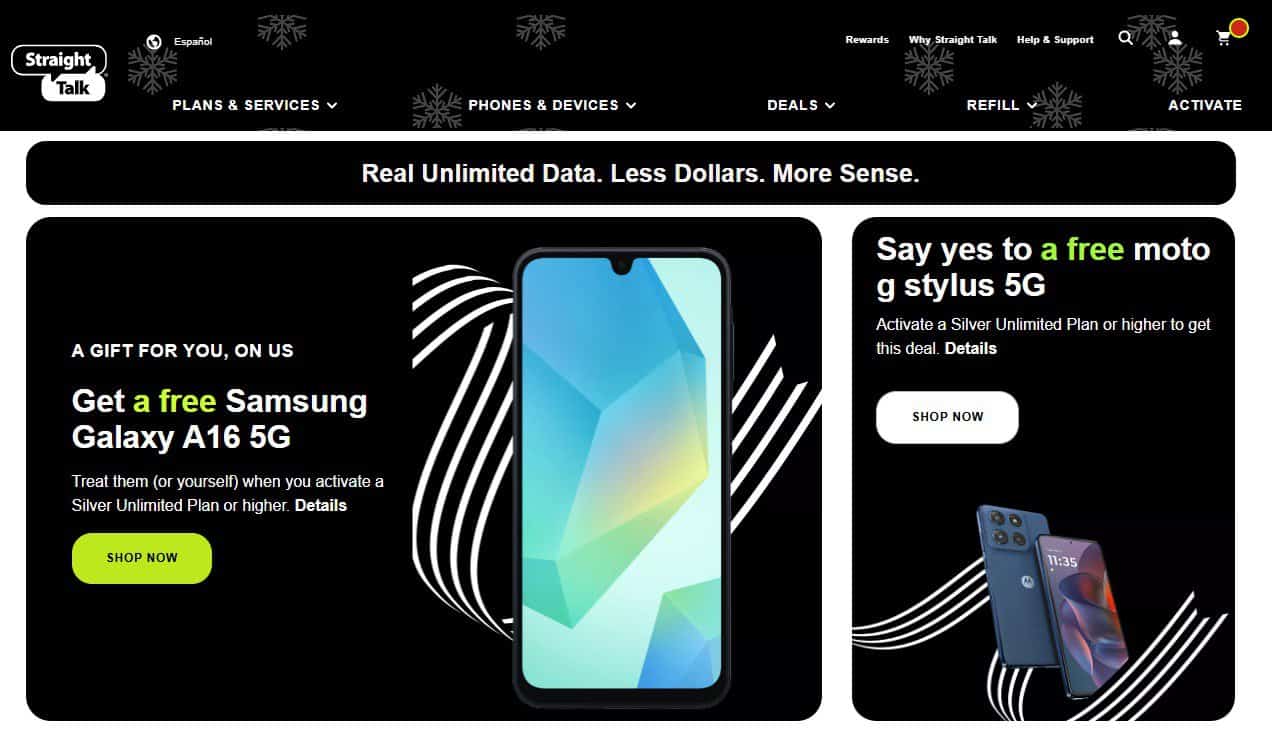The height and width of the screenshot is (753, 1272).
Task: Open the Deals dropdown menu
Action: pyautogui.click(x=801, y=105)
